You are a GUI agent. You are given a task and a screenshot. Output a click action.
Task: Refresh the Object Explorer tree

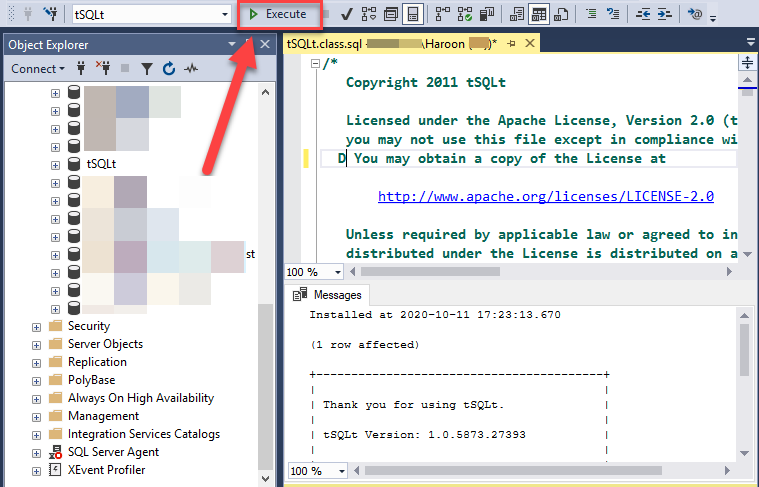click(x=168, y=69)
